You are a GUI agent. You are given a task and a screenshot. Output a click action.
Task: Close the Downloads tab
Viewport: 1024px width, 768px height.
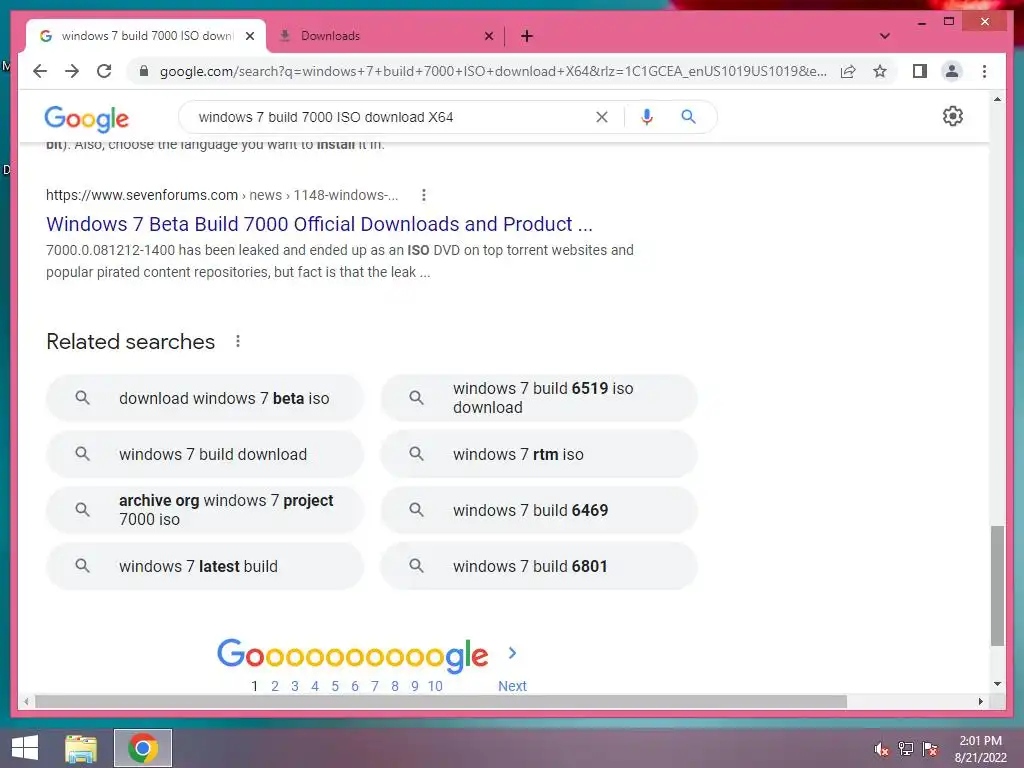488,36
